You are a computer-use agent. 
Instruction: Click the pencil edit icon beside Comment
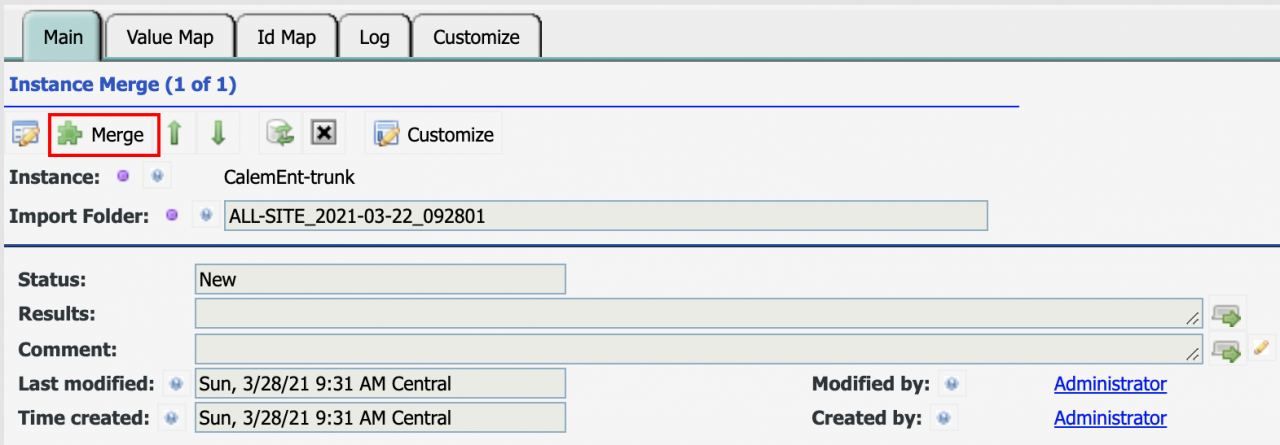click(1262, 349)
